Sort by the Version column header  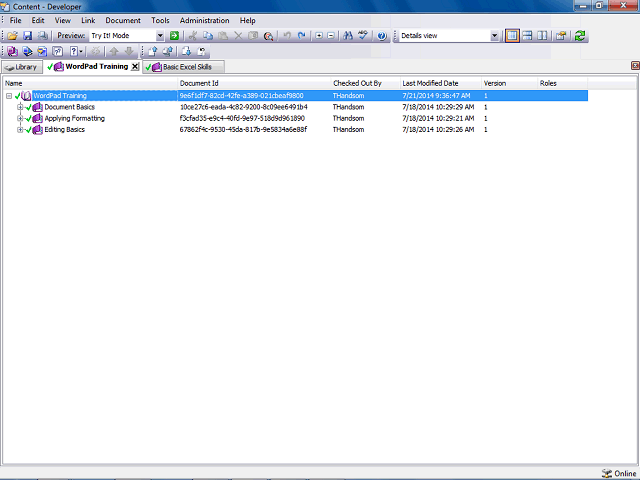point(509,83)
